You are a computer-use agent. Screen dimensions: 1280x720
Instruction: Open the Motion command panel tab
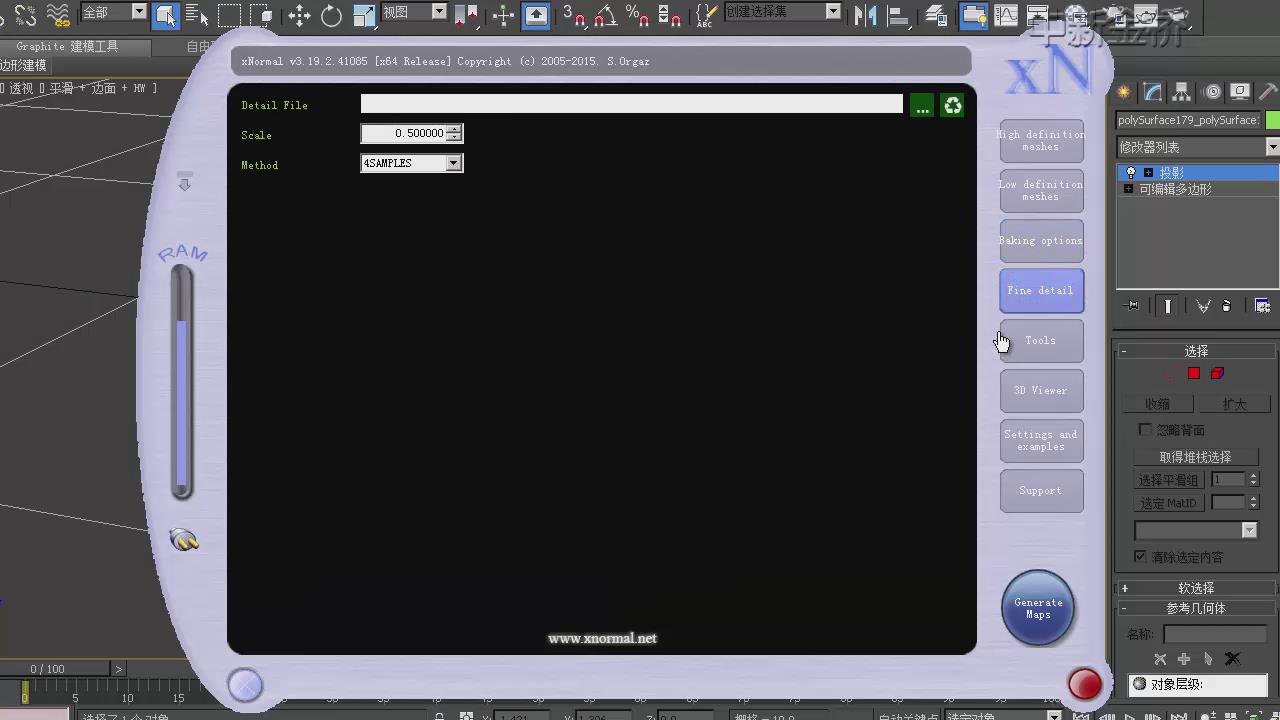tap(1212, 92)
